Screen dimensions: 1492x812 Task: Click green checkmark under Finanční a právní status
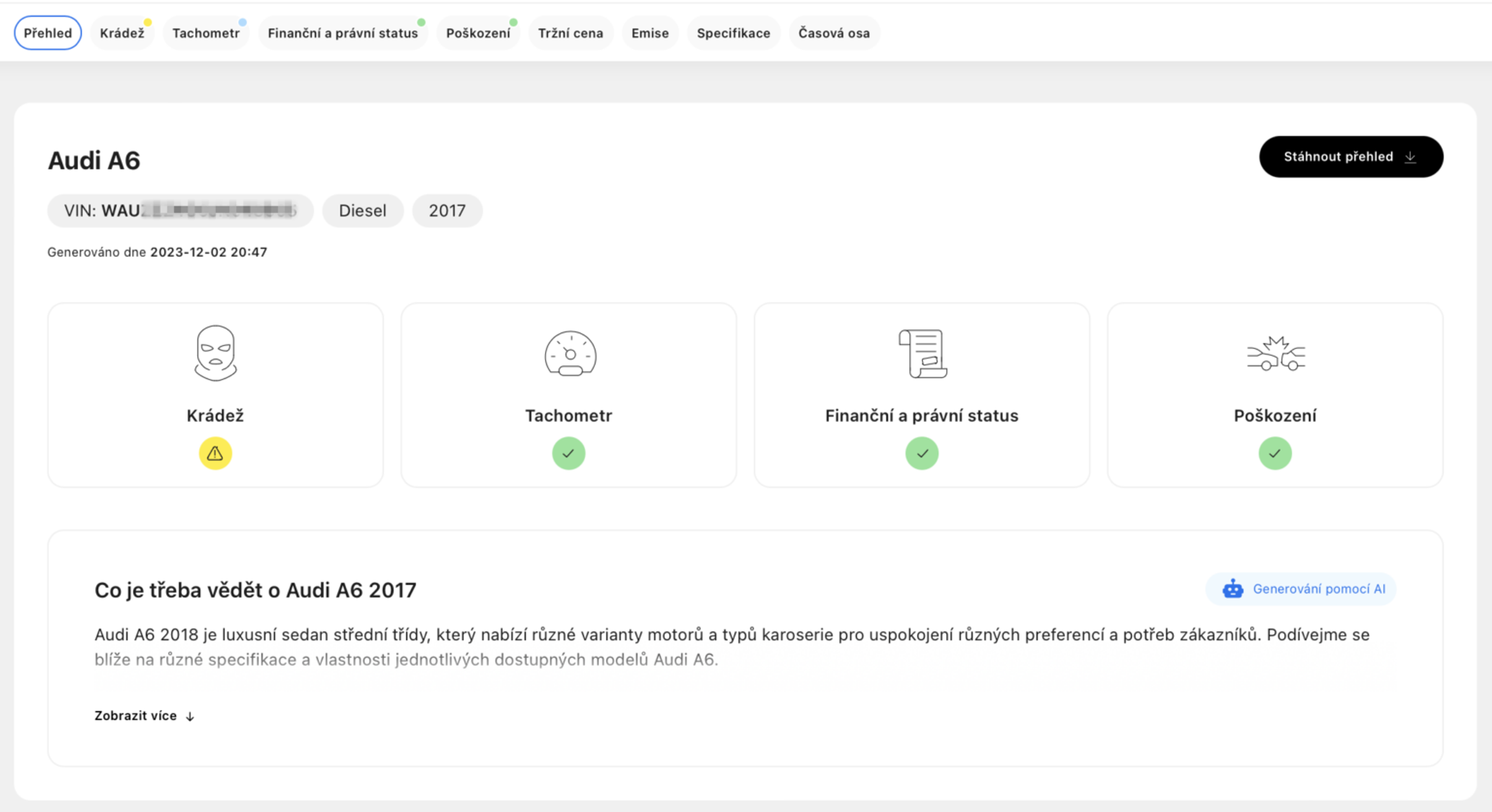922,453
